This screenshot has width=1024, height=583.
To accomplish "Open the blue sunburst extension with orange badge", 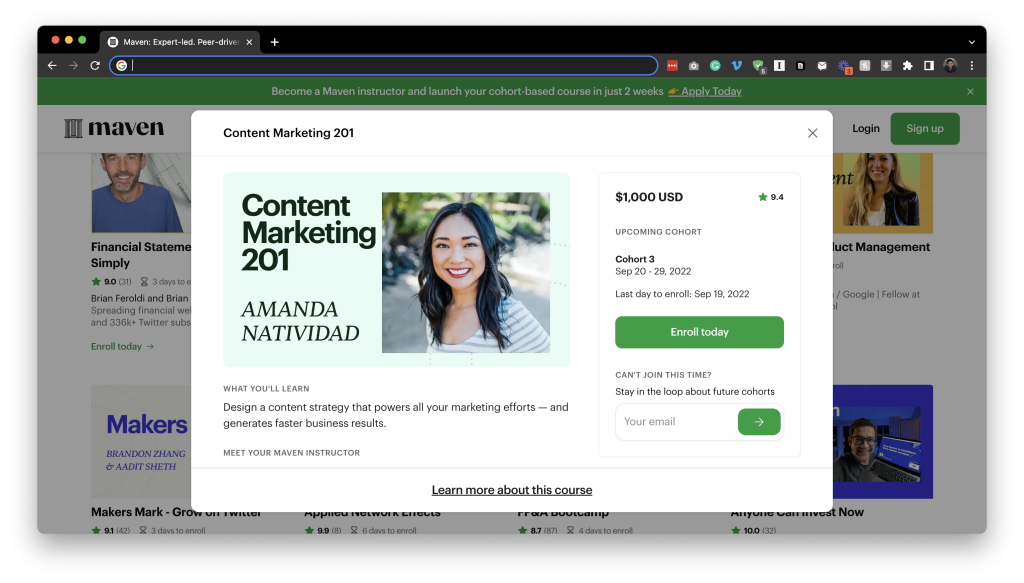I will [x=844, y=66].
